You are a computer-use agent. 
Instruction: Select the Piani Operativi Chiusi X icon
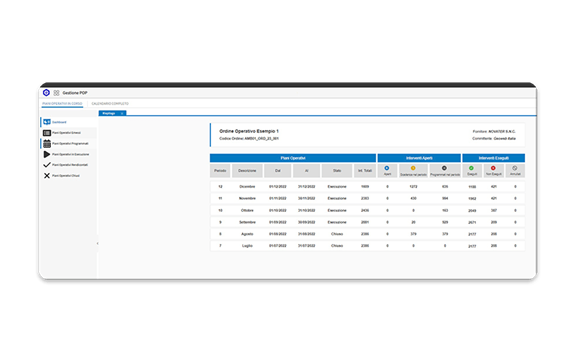[47, 176]
